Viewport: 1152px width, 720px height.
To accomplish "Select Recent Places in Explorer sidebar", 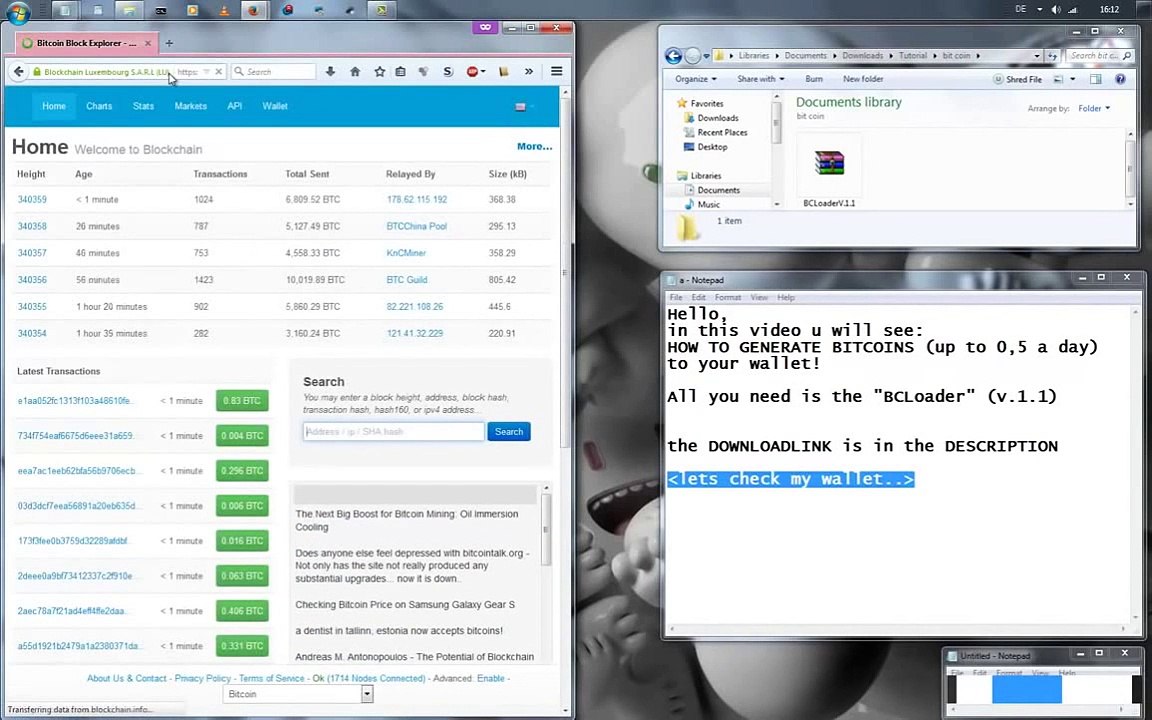I will click(722, 132).
